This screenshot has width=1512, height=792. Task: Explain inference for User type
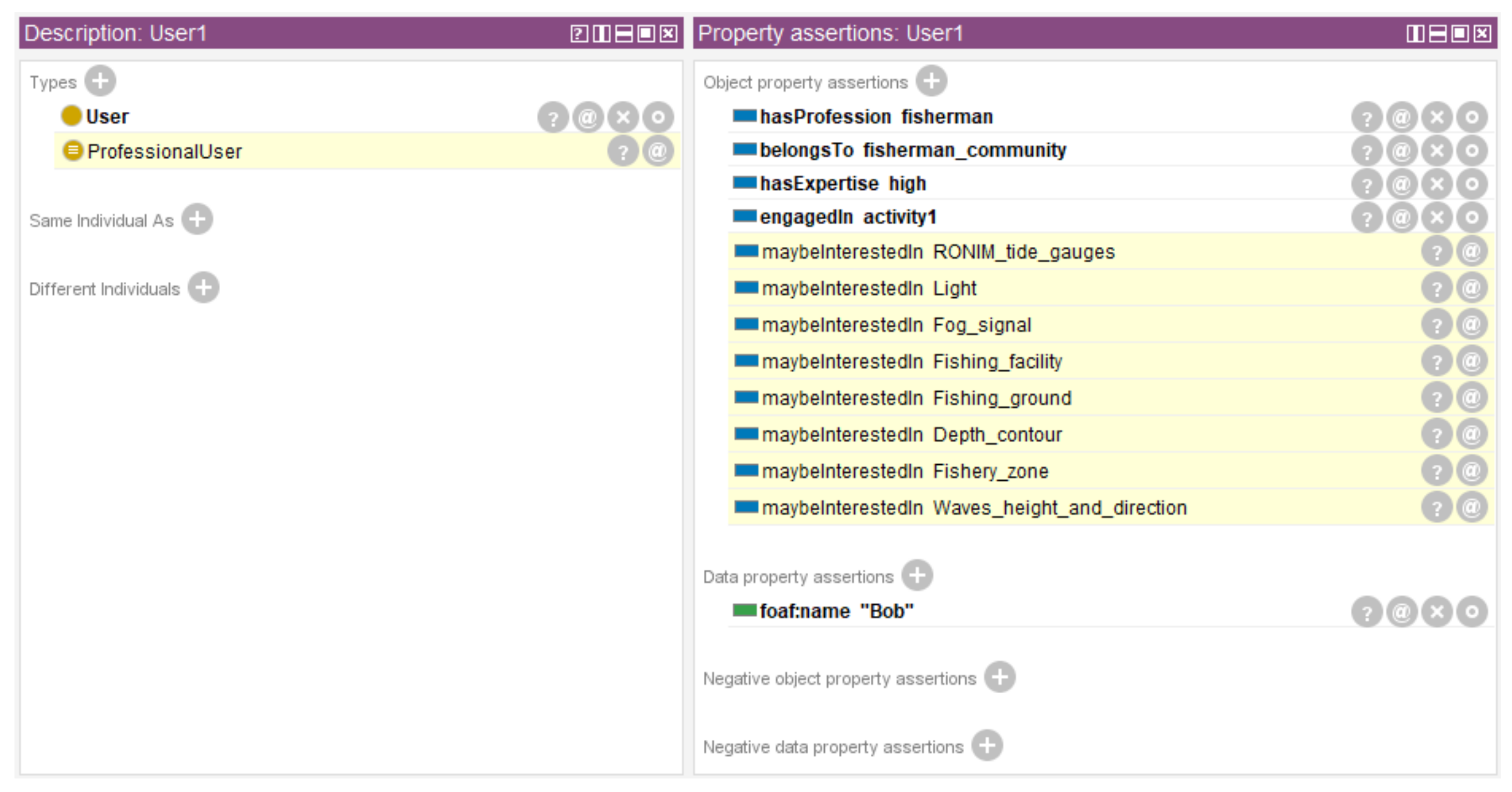pos(553,118)
